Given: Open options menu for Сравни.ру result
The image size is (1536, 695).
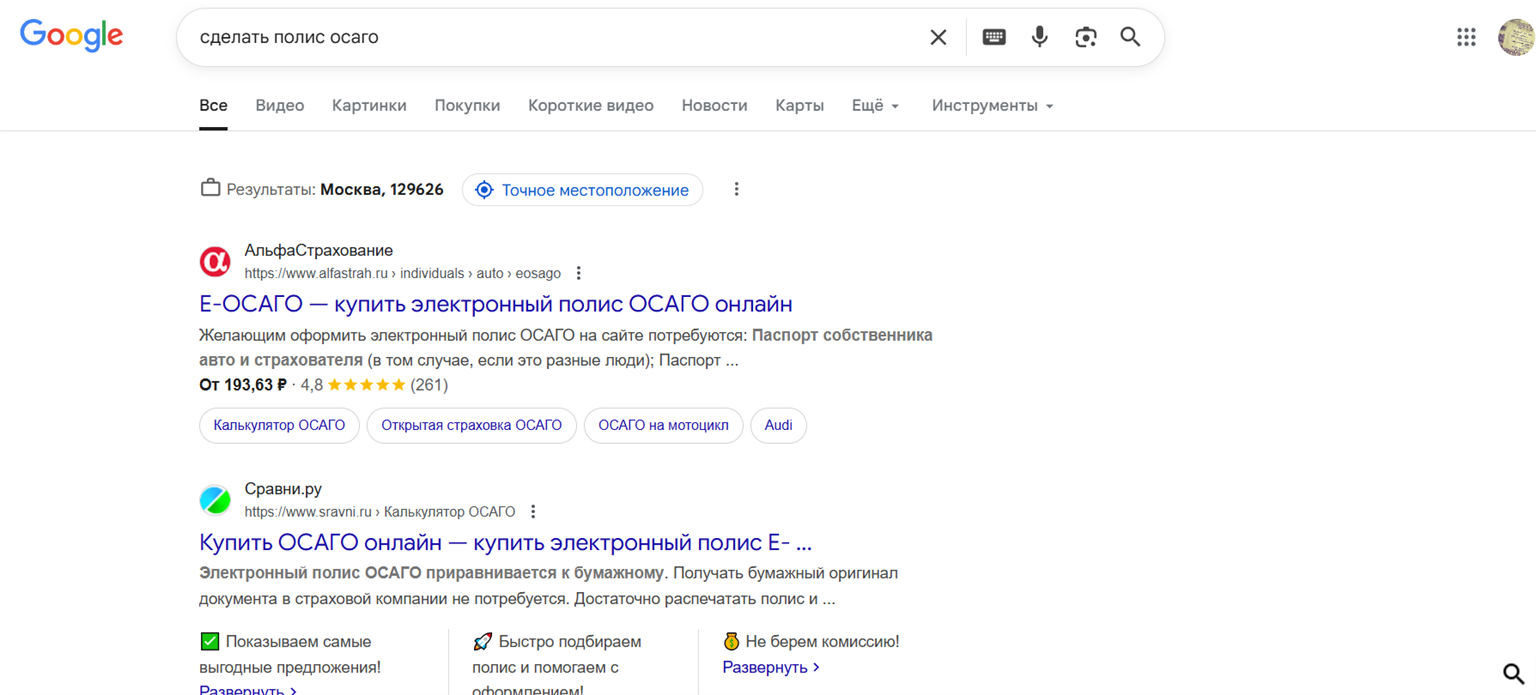Looking at the screenshot, I should pos(533,512).
